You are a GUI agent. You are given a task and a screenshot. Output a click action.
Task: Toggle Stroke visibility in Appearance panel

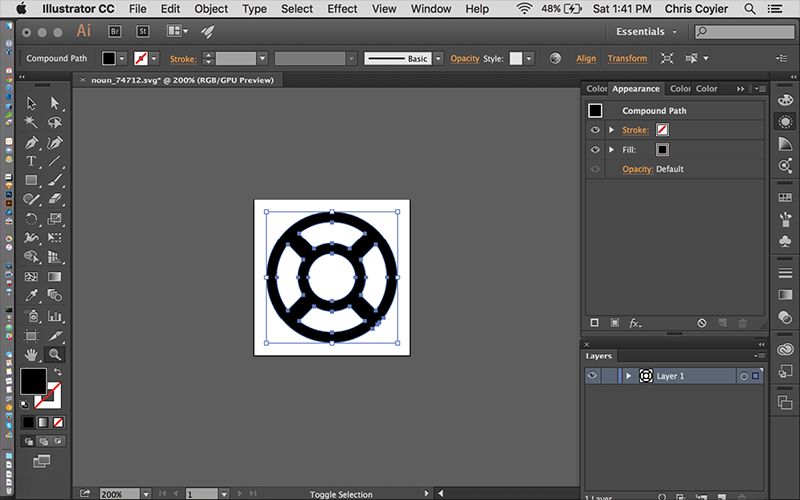pos(595,130)
